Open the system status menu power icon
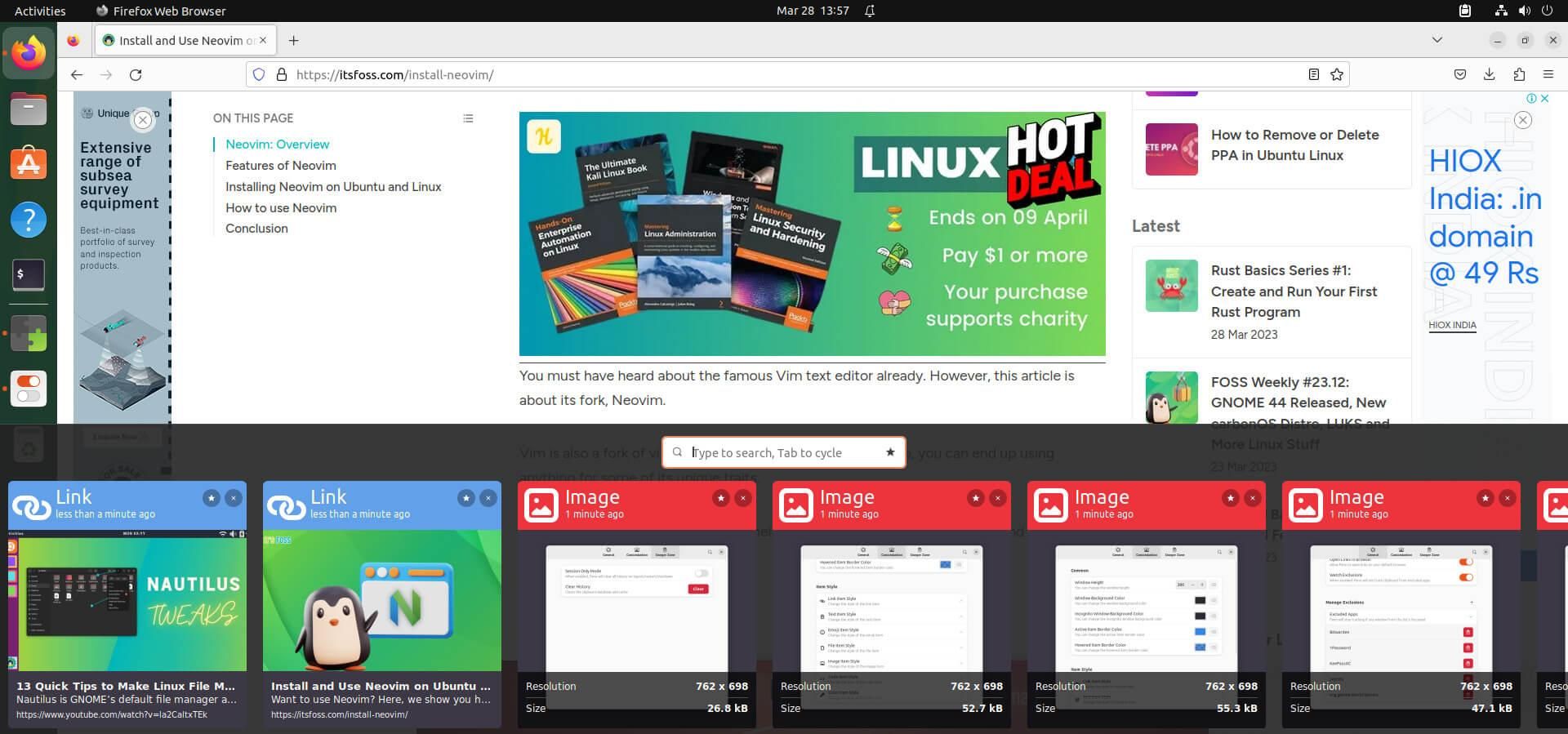The width and height of the screenshot is (1568, 734). point(1546,11)
